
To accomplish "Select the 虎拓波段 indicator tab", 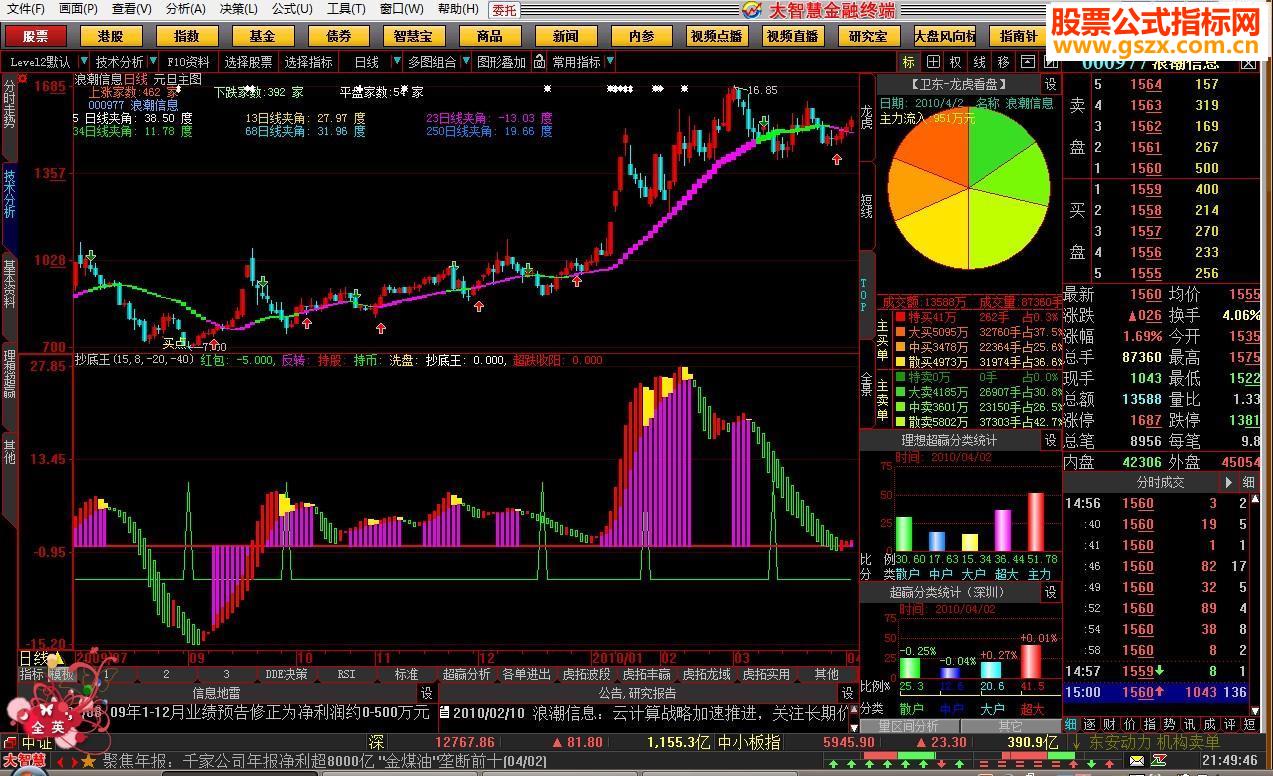I will pos(586,674).
